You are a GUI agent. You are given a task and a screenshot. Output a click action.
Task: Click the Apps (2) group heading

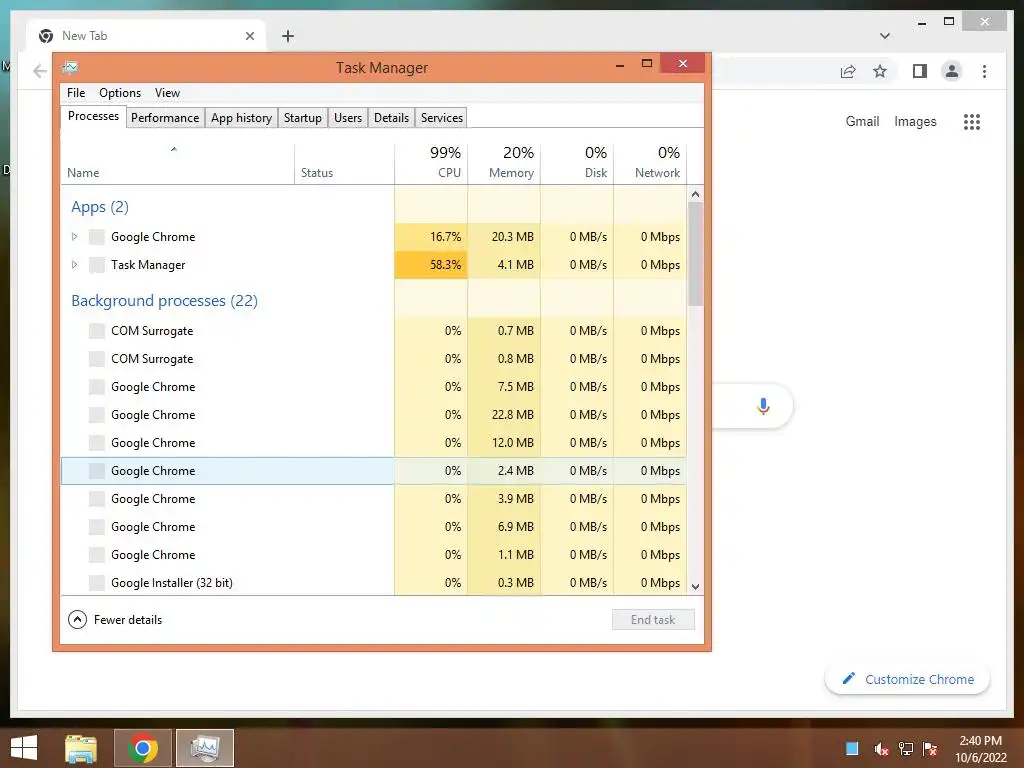100,207
